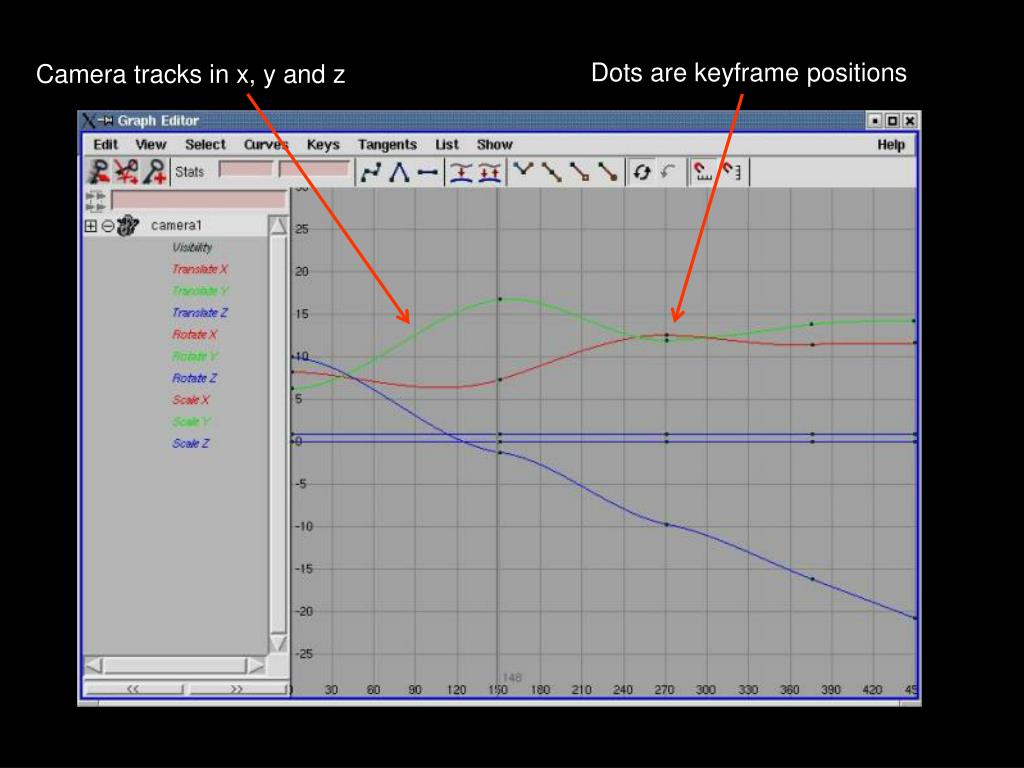Screen dimensions: 1024x768
Task: Select the Move Nearest Picked Key tool
Action: 98,172
